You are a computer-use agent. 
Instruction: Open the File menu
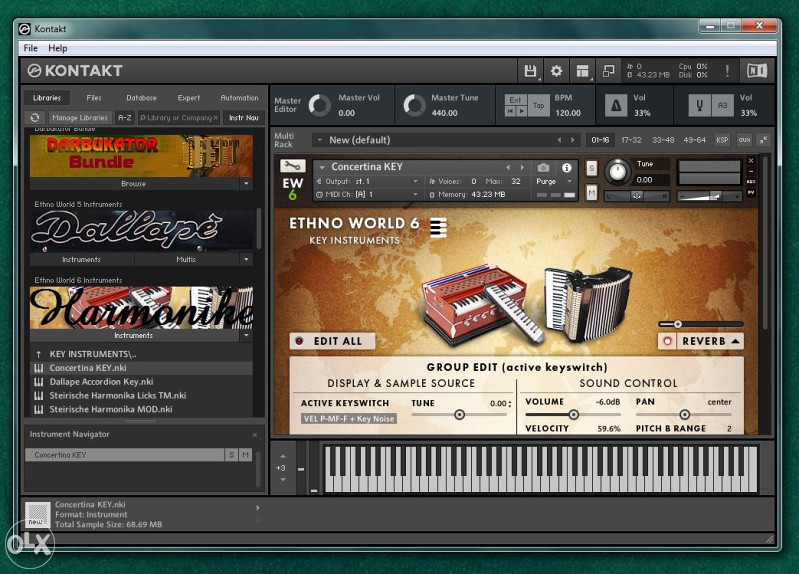coord(31,48)
